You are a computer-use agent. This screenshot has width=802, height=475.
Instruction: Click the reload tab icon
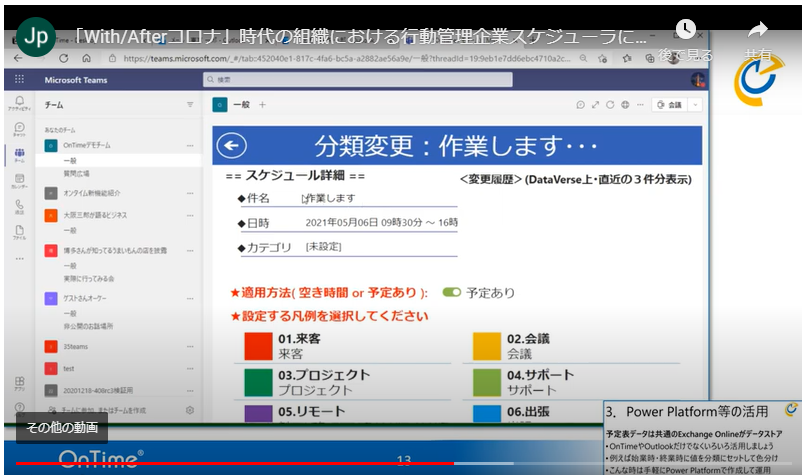[610, 105]
